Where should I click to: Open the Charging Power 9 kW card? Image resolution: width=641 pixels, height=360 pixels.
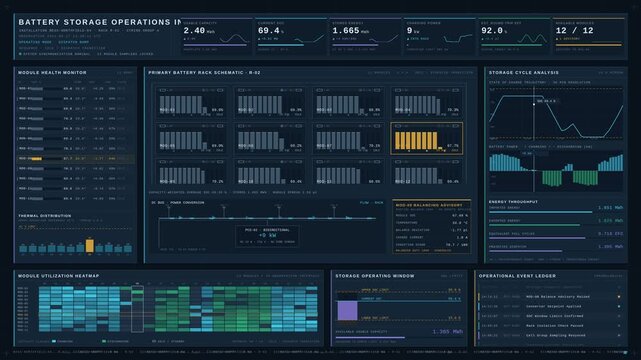(439, 36)
